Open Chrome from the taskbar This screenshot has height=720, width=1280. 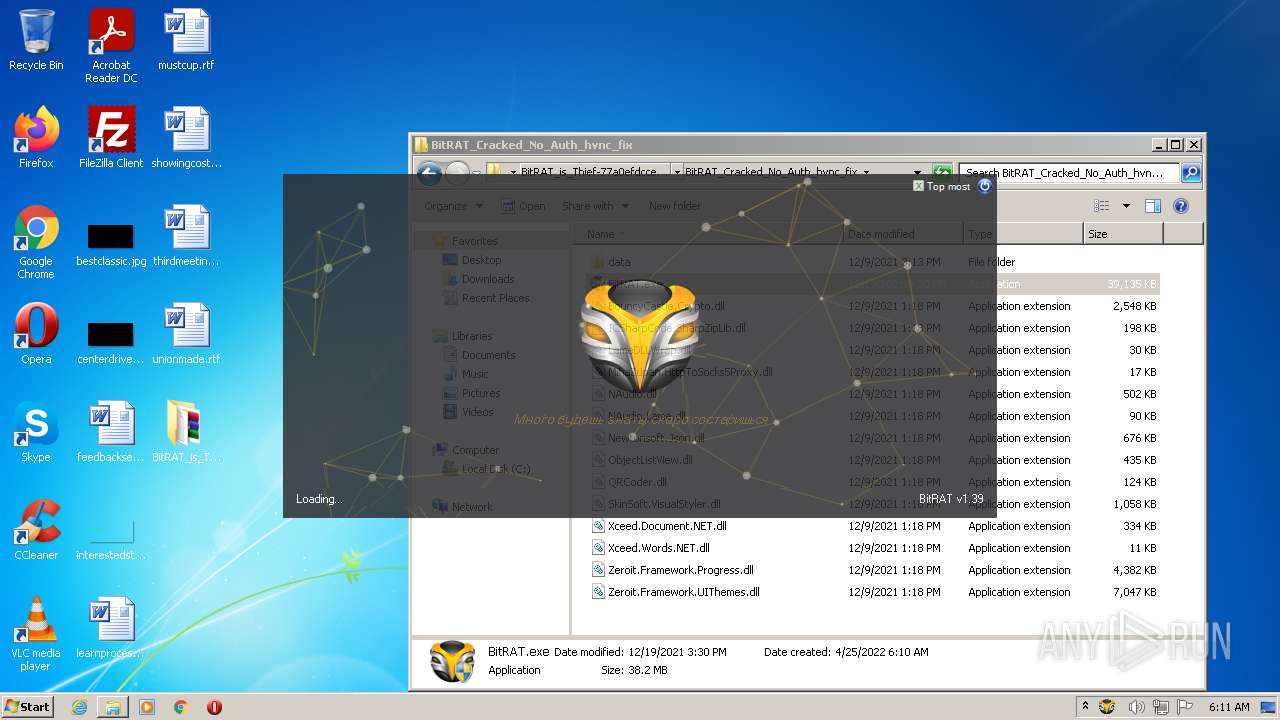[x=181, y=707]
